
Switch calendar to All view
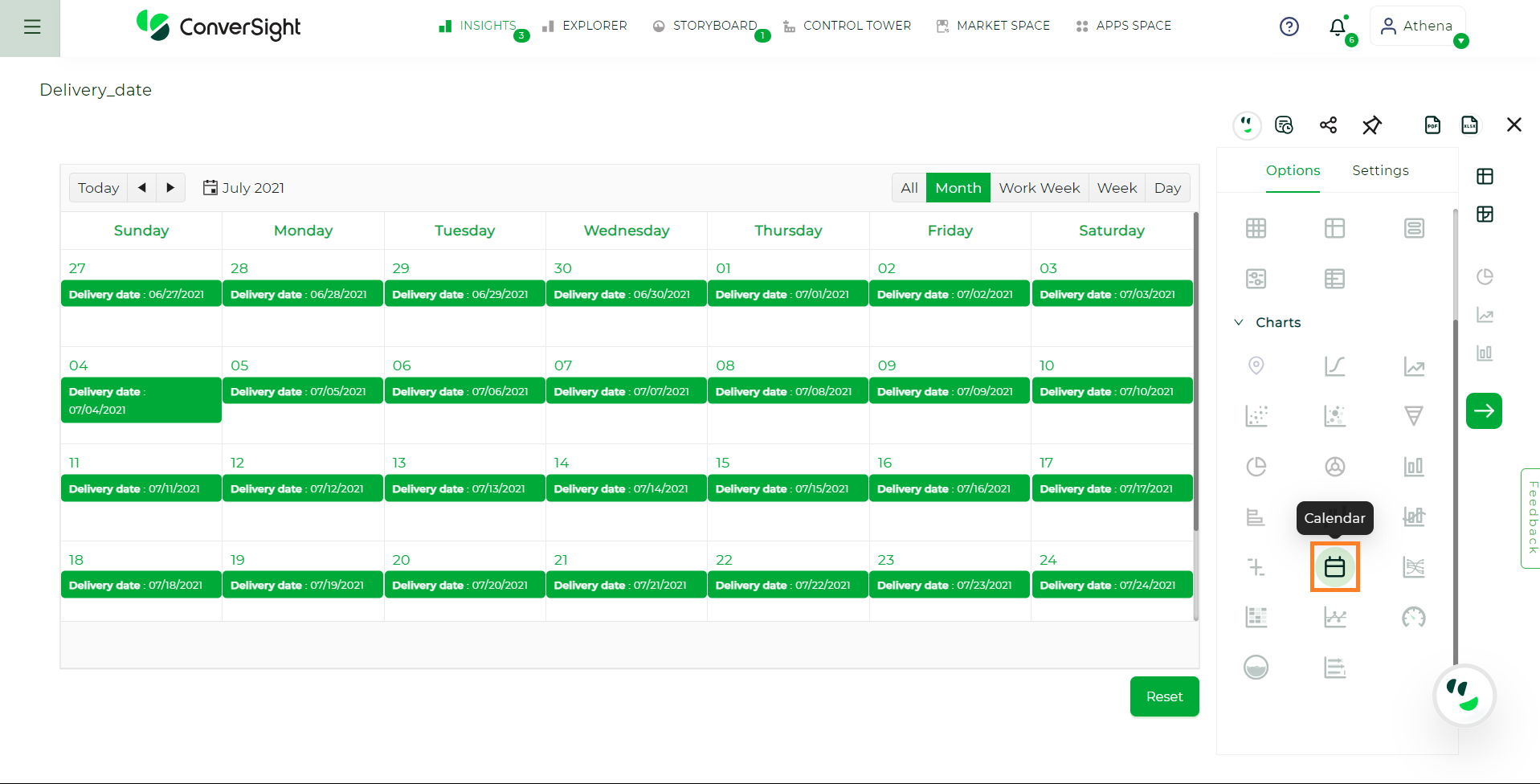click(x=909, y=188)
